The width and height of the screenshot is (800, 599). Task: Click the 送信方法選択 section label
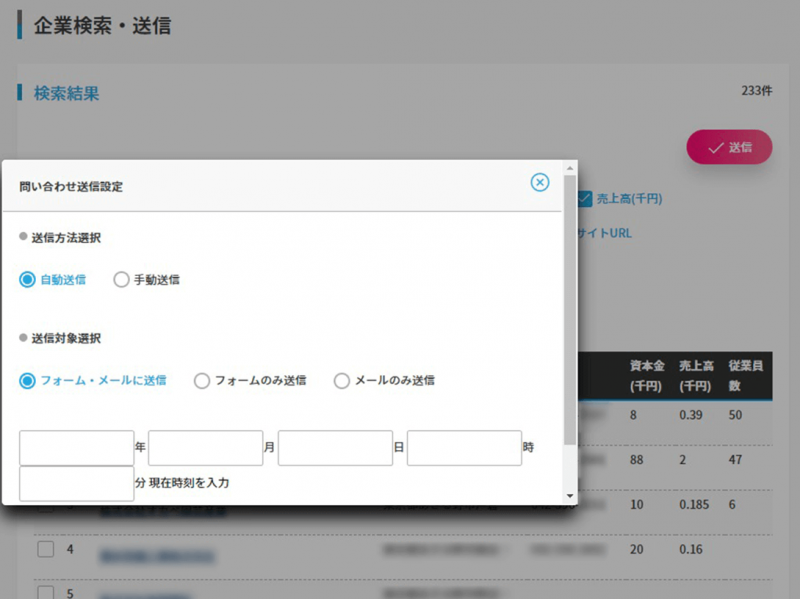coord(66,238)
